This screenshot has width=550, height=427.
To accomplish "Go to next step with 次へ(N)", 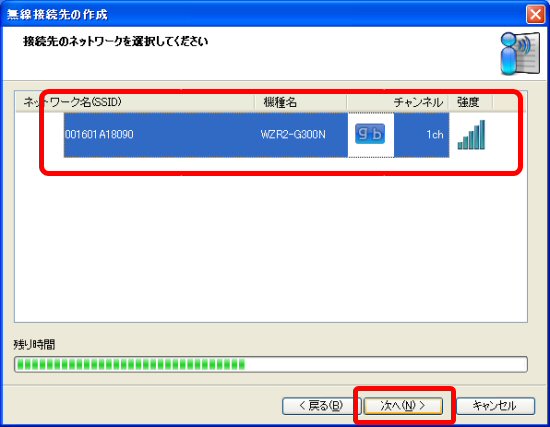I will (403, 406).
